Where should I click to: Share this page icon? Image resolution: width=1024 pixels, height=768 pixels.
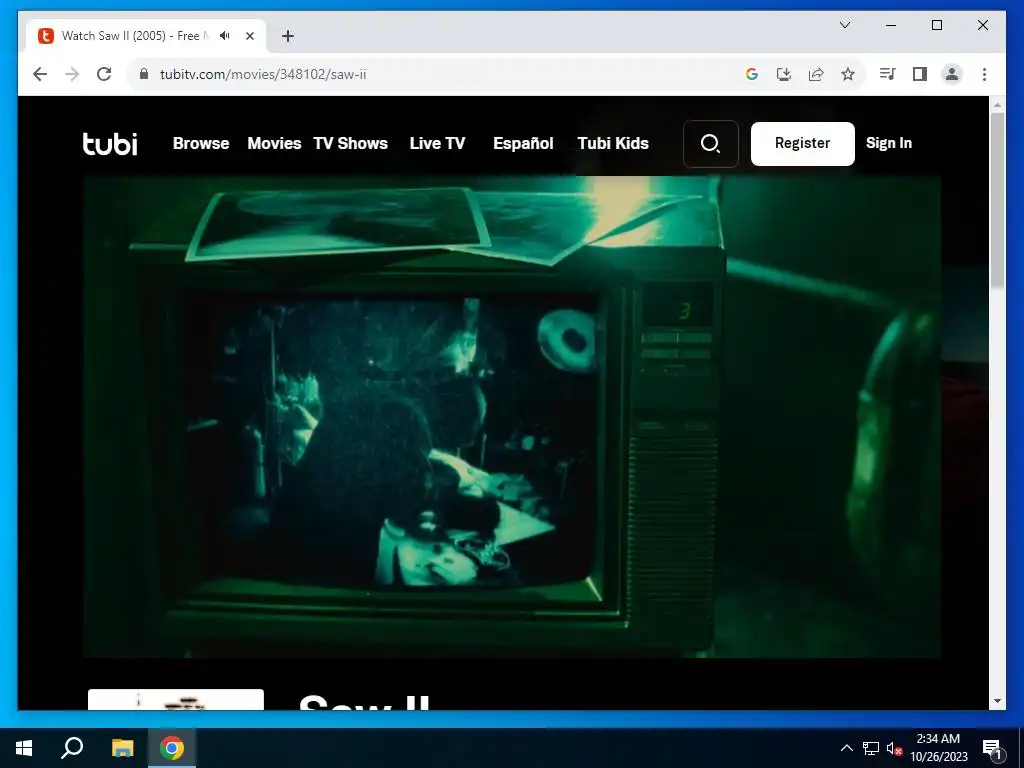point(816,74)
